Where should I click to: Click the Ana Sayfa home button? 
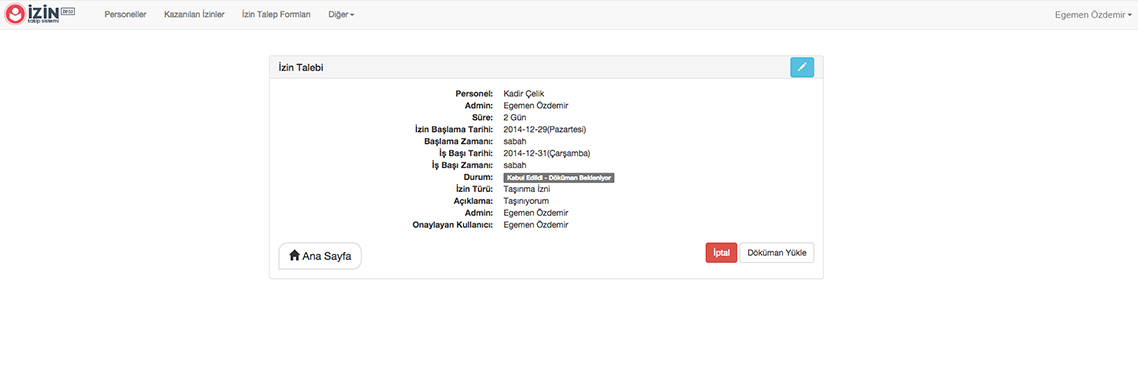tap(320, 256)
